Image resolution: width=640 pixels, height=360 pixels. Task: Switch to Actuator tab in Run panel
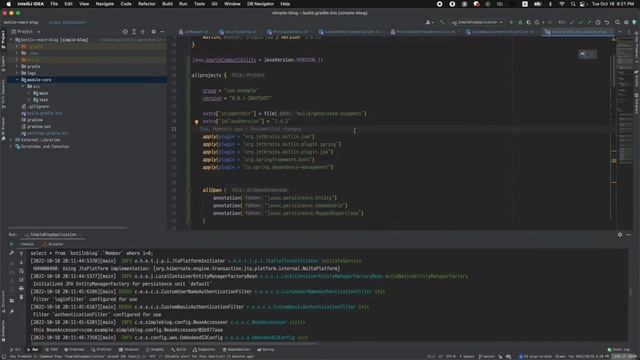click(x=53, y=244)
